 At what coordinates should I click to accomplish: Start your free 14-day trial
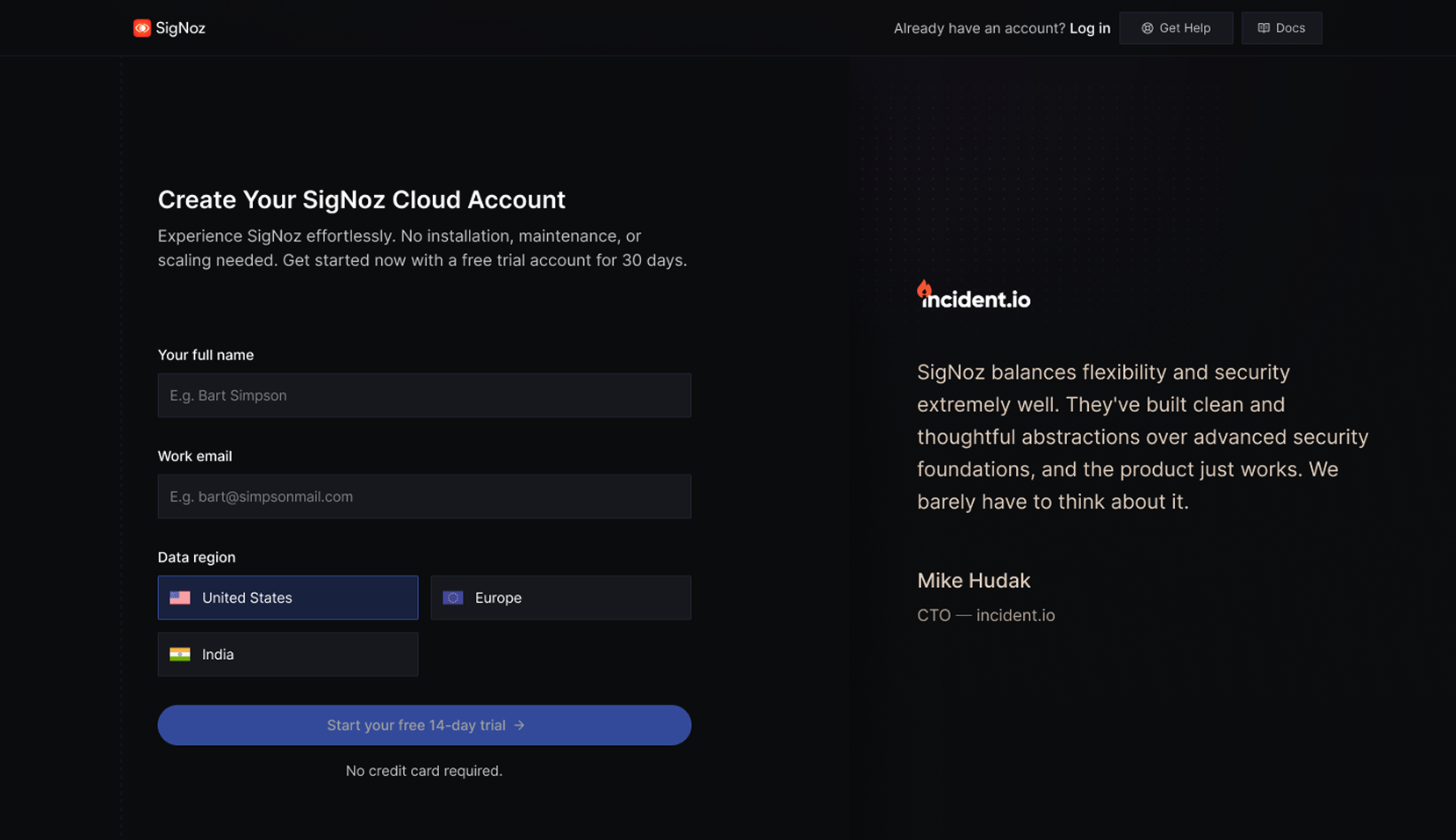(424, 725)
